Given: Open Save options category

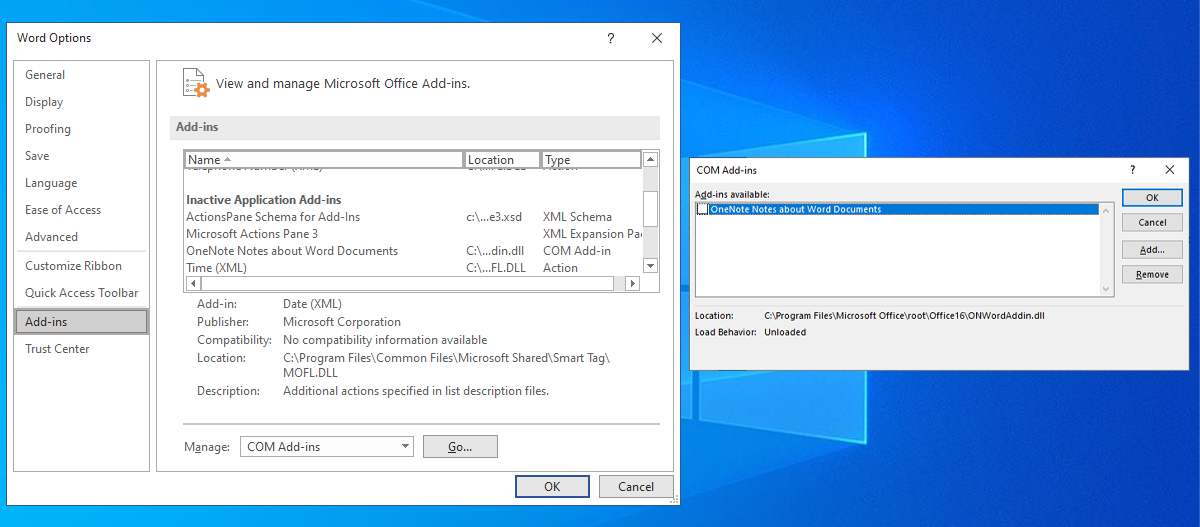Looking at the screenshot, I should 80,156.
